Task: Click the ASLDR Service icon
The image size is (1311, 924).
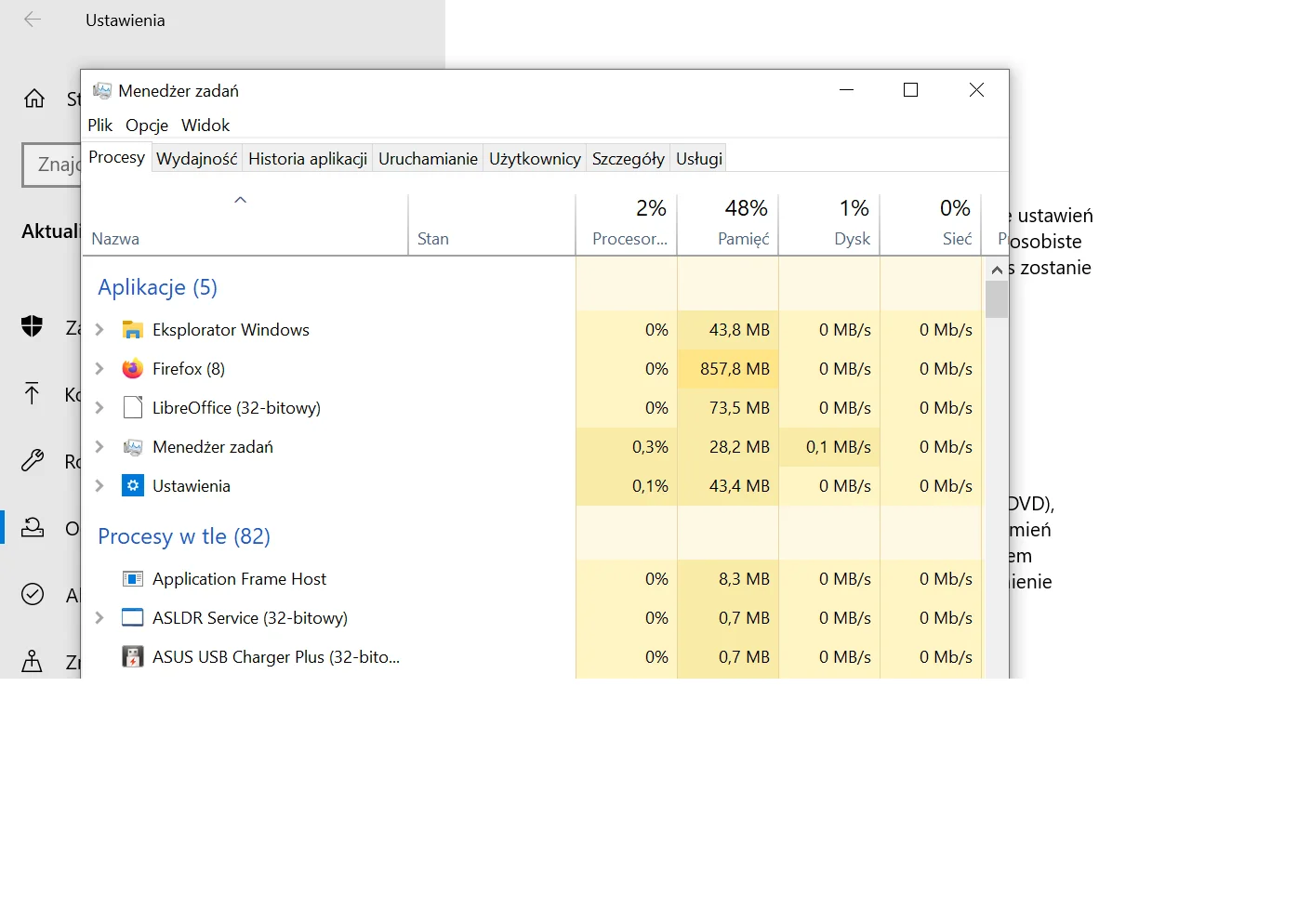Action: [133, 618]
